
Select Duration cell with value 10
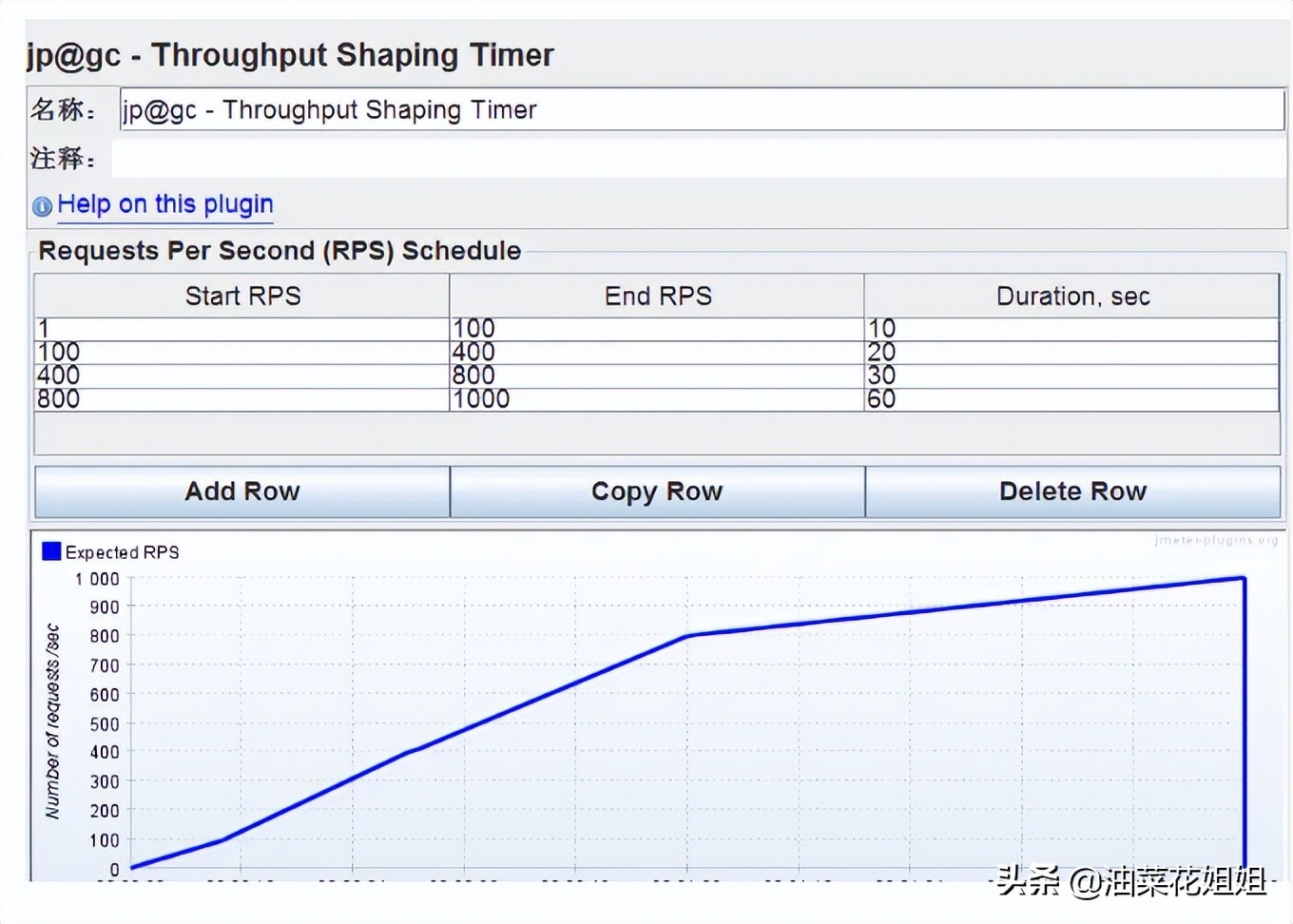[1071, 329]
